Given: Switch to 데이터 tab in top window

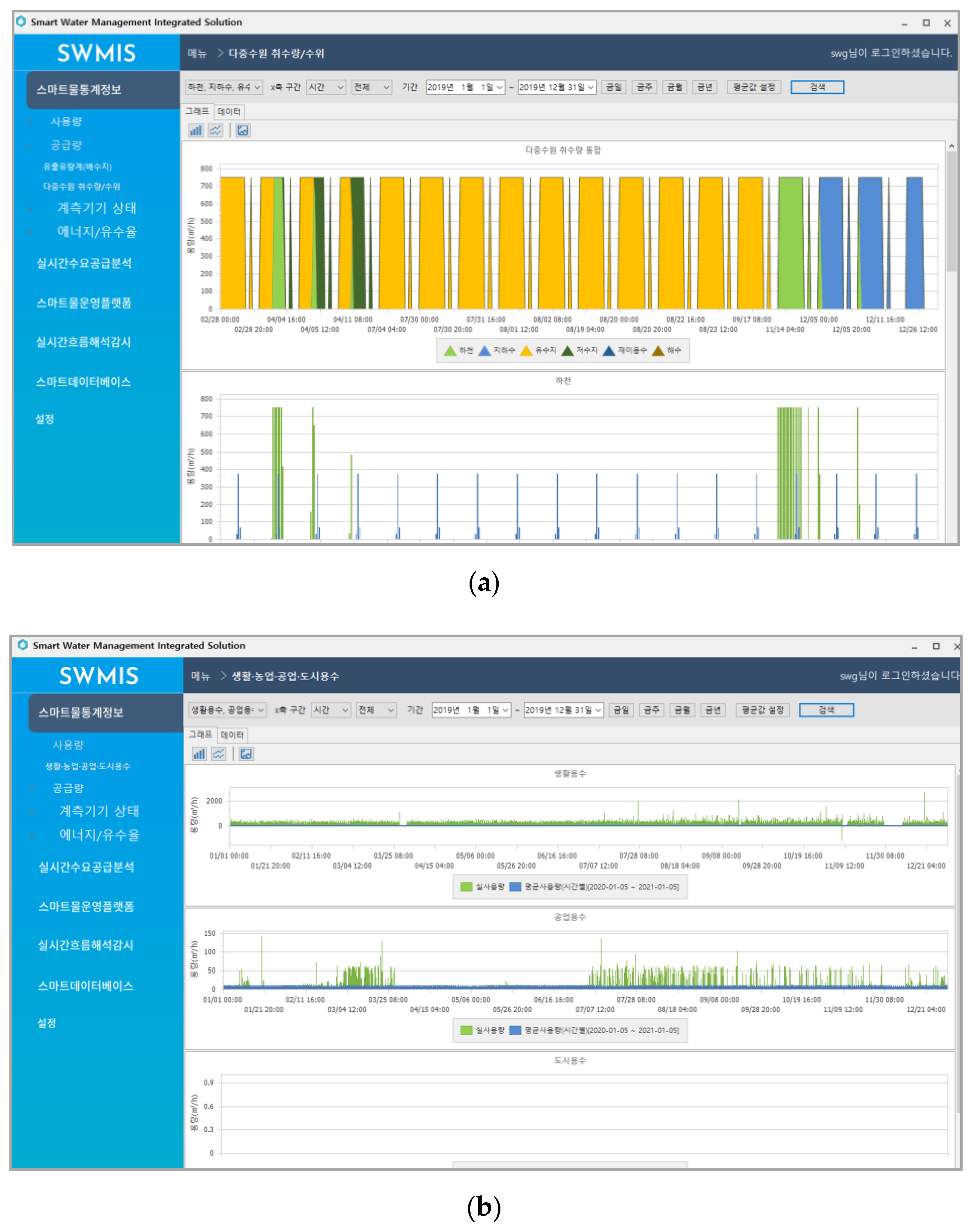Looking at the screenshot, I should coord(229,112).
